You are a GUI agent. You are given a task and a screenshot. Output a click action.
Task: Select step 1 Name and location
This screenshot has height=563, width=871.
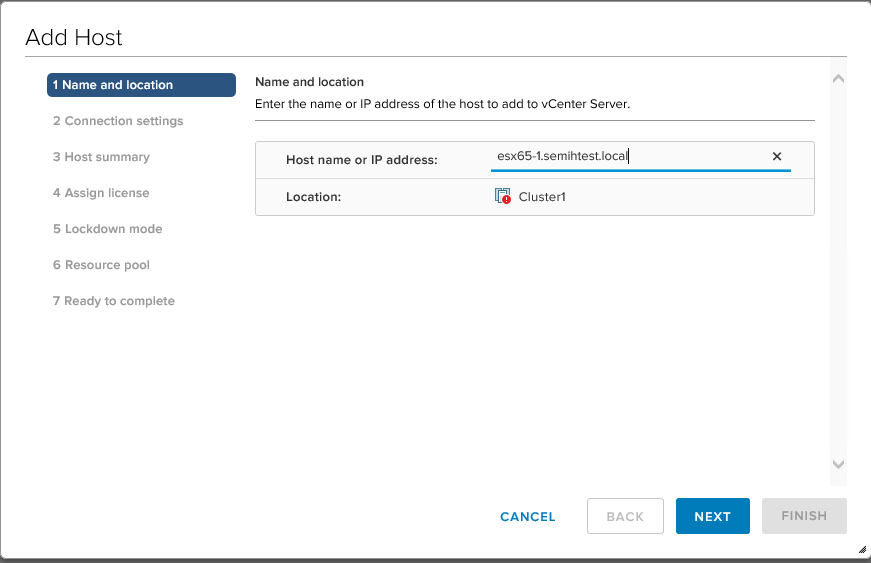point(141,85)
